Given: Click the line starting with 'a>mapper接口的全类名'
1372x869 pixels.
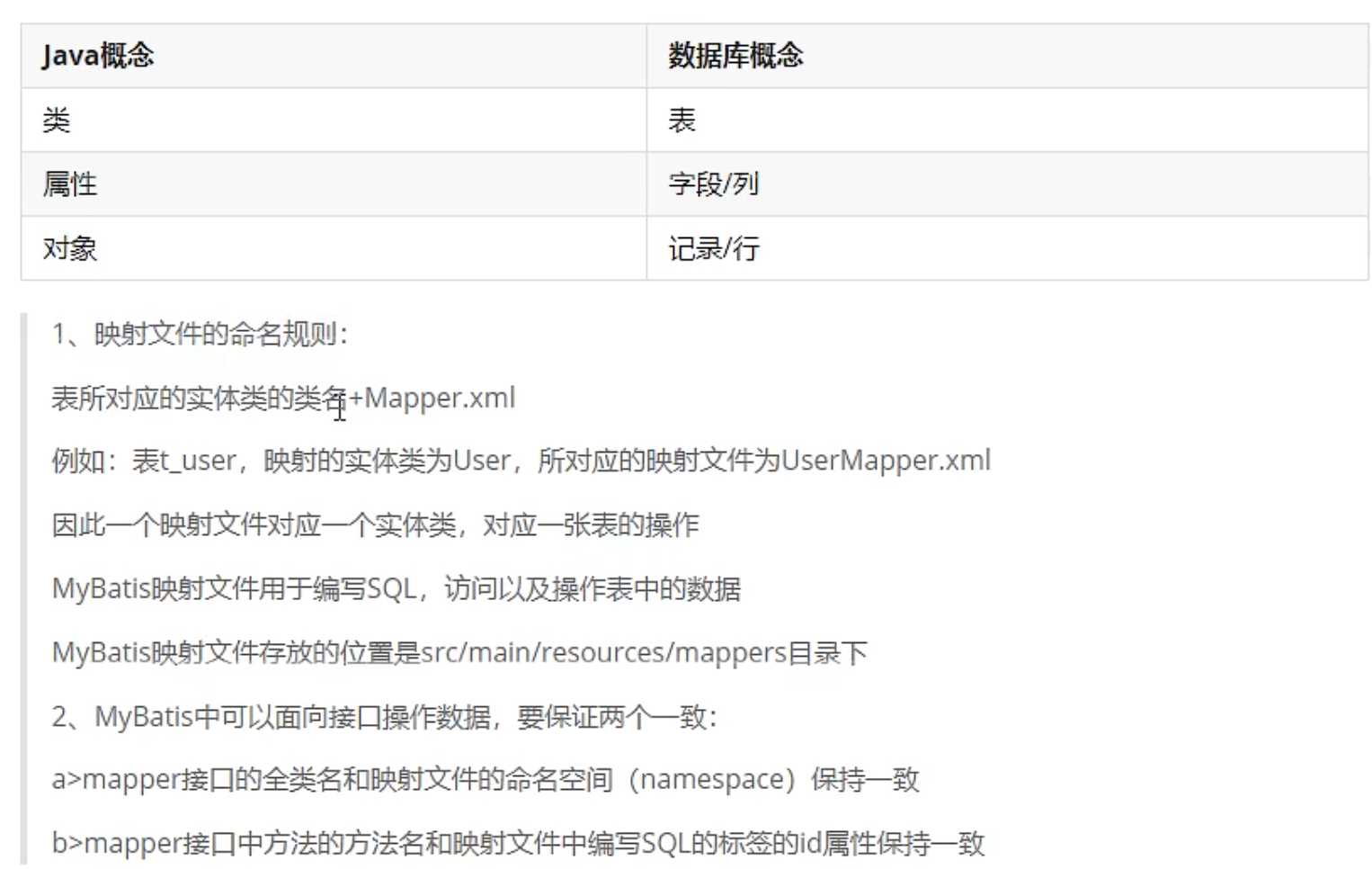Looking at the screenshot, I should [486, 780].
